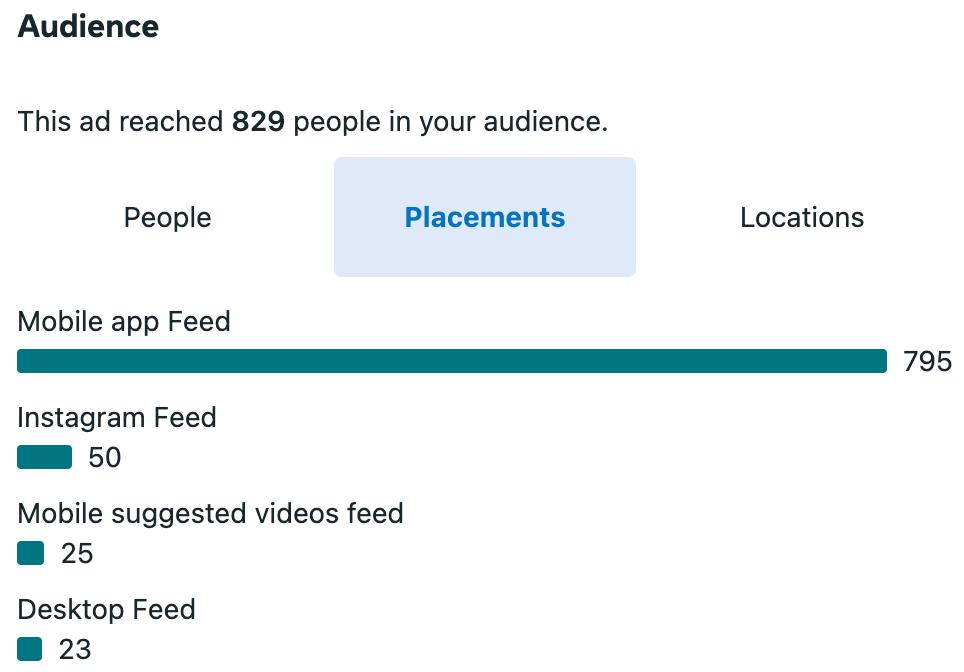Select the Instagram Feed teal bar
The image size is (964, 672).
45,457
